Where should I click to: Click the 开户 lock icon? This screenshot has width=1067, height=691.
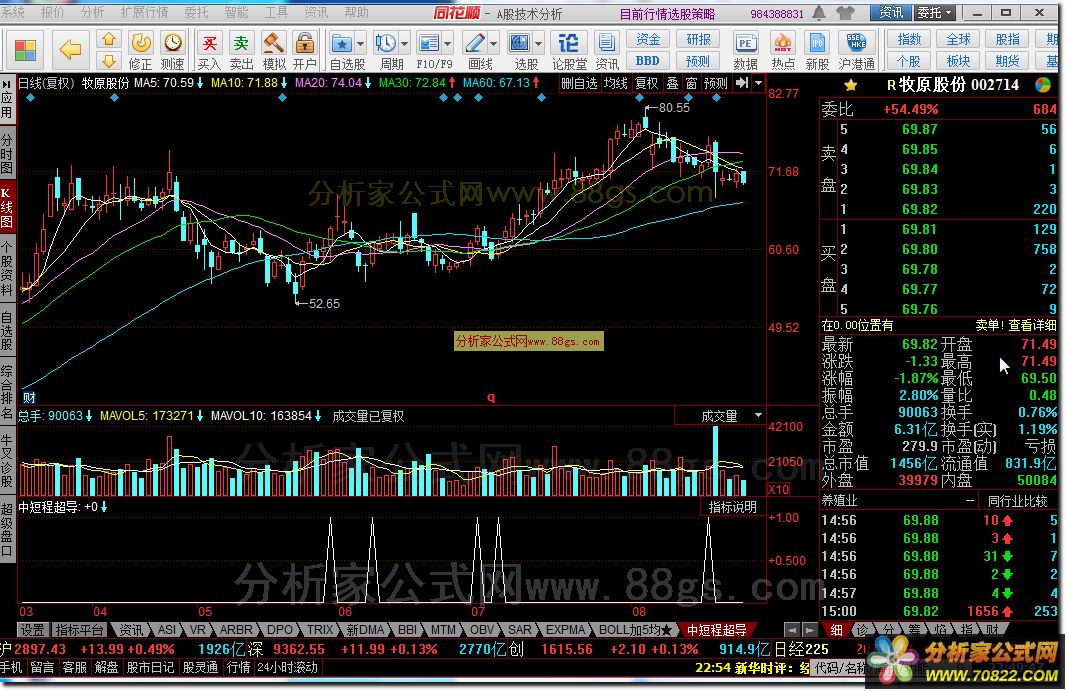[304, 50]
